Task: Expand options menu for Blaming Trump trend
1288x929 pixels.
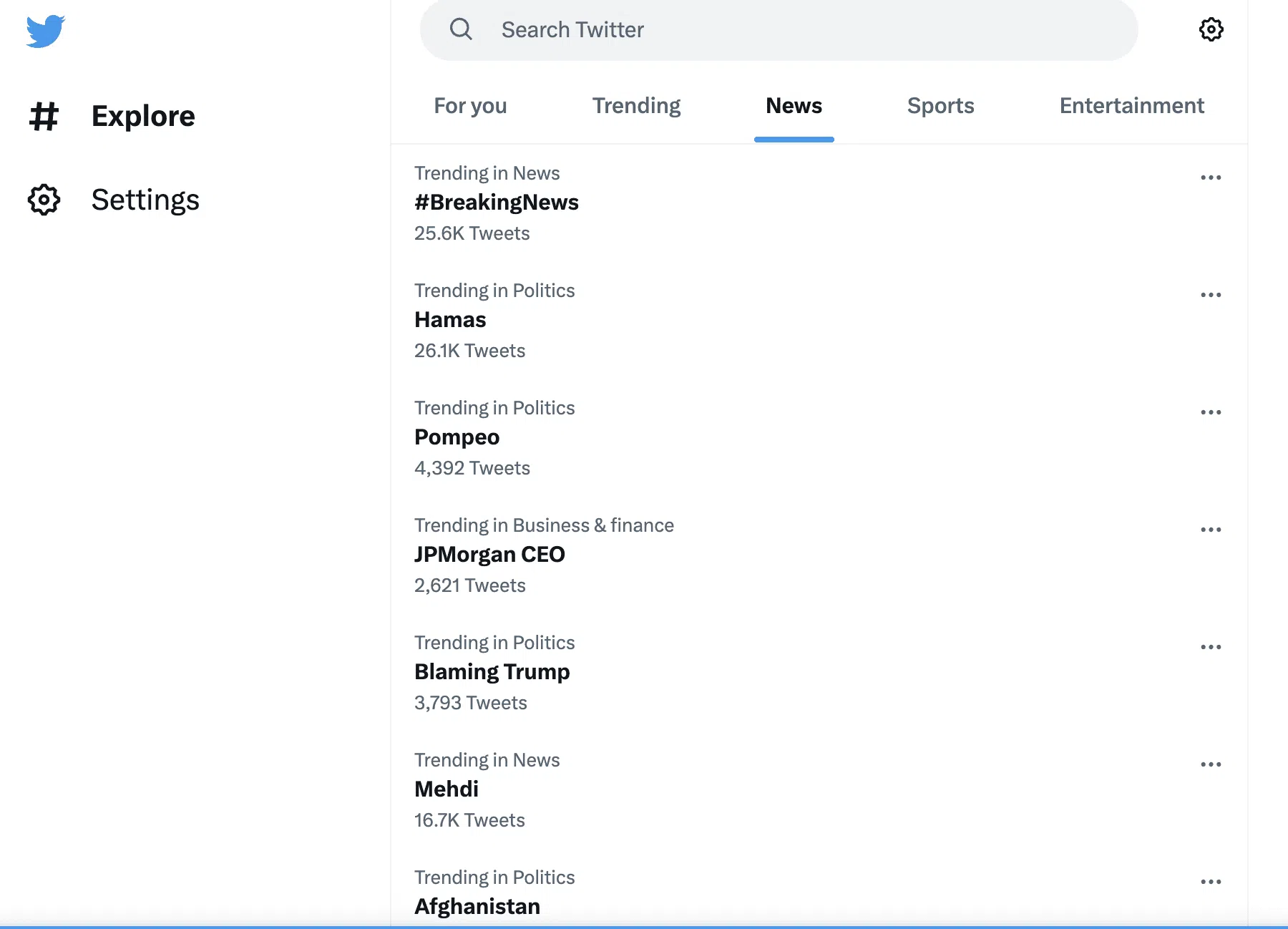Action: [x=1211, y=647]
